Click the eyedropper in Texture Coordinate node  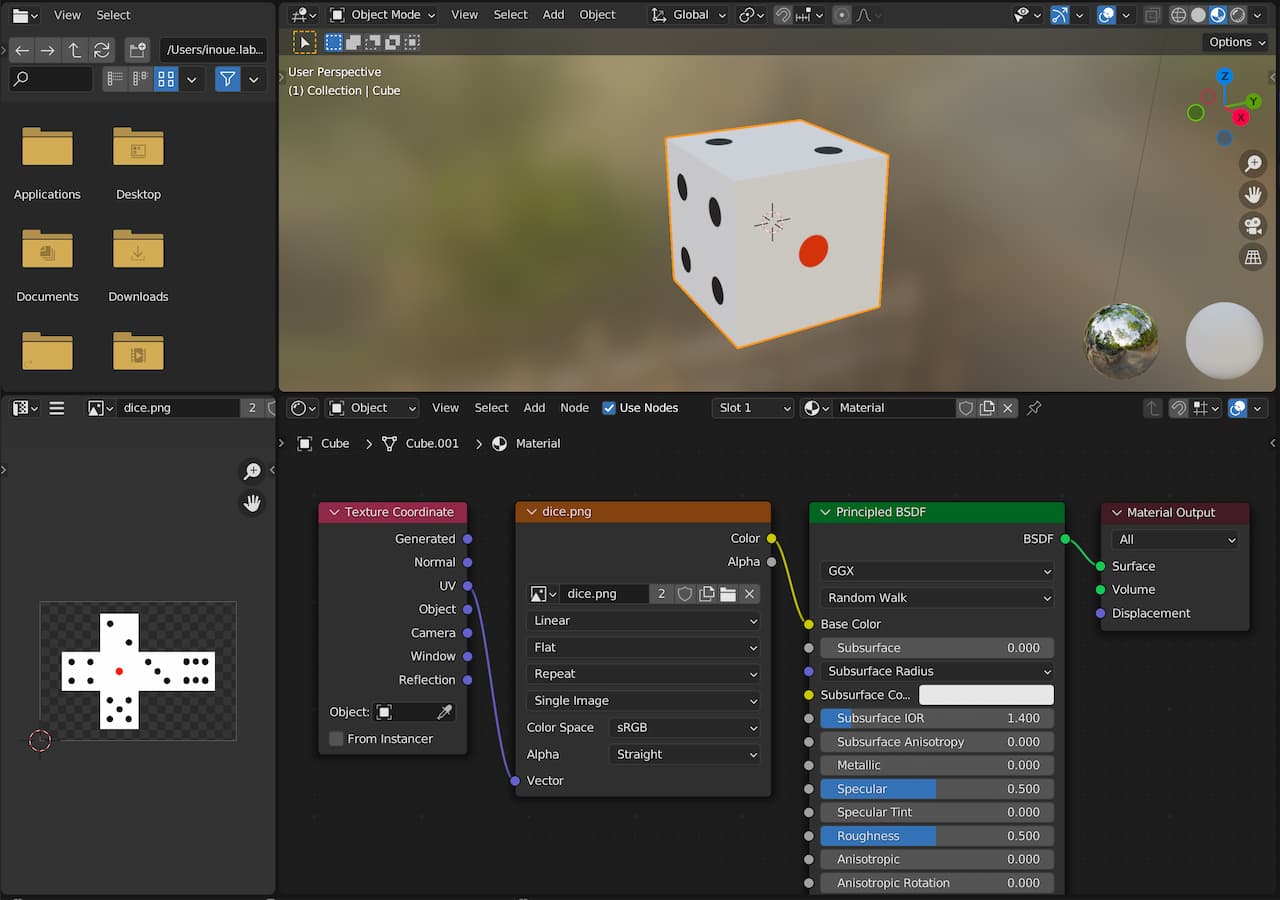(445, 712)
